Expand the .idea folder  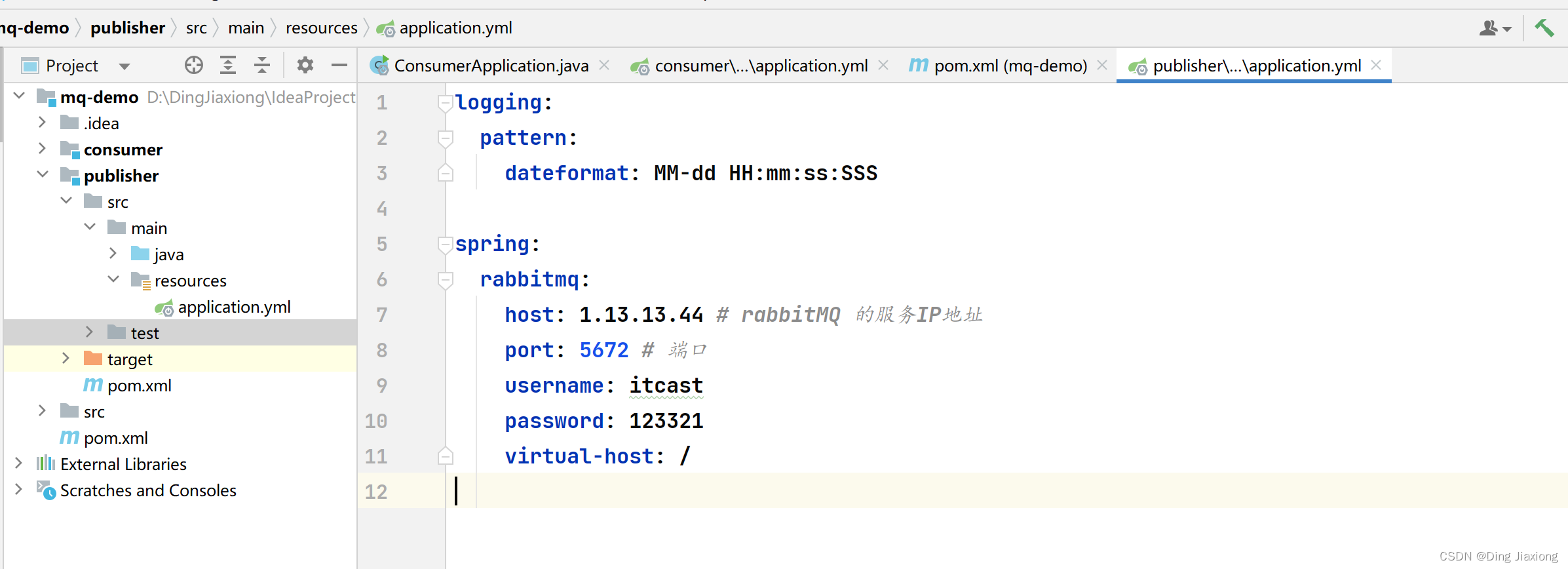point(42,122)
